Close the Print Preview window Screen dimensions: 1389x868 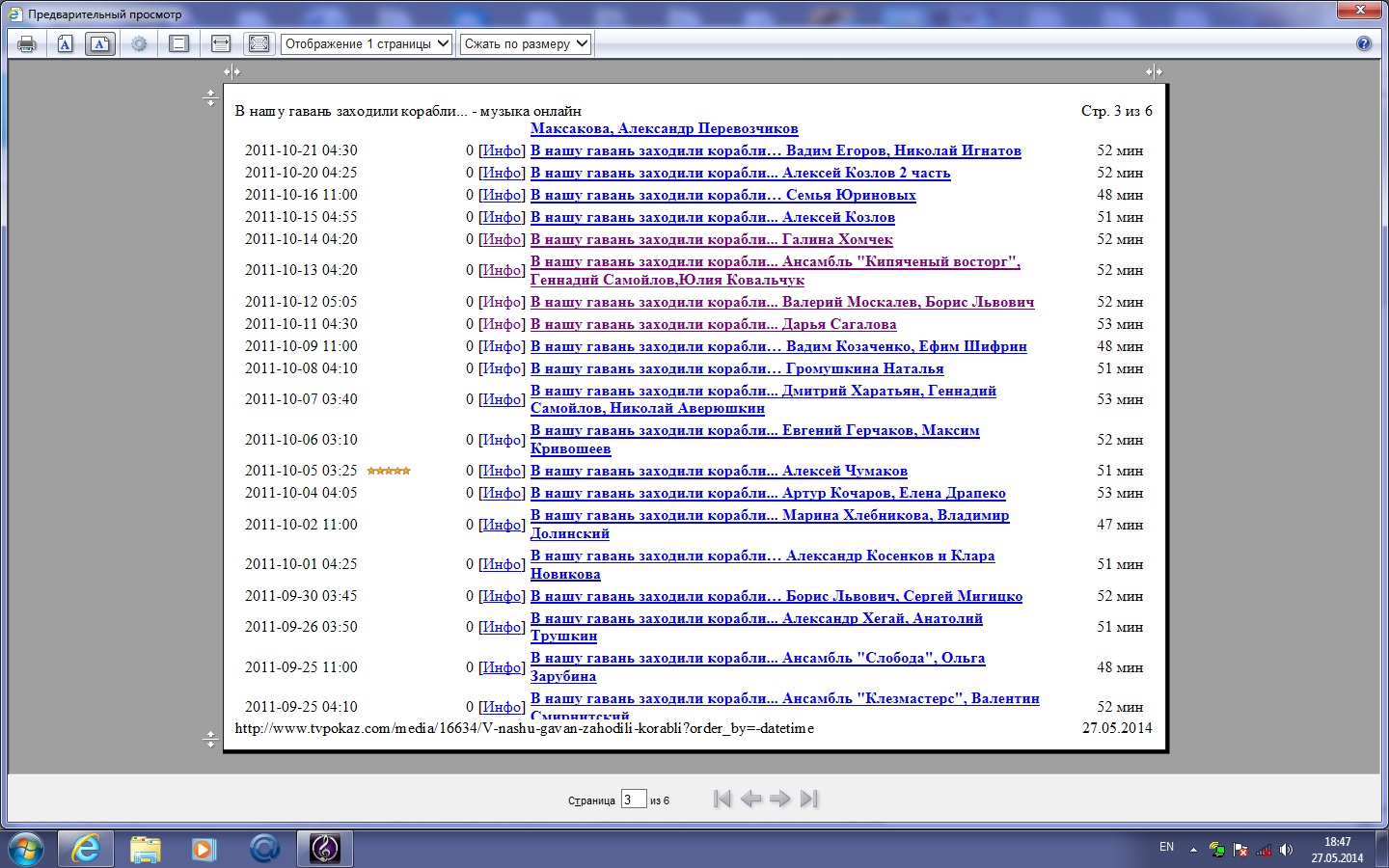(1360, 10)
